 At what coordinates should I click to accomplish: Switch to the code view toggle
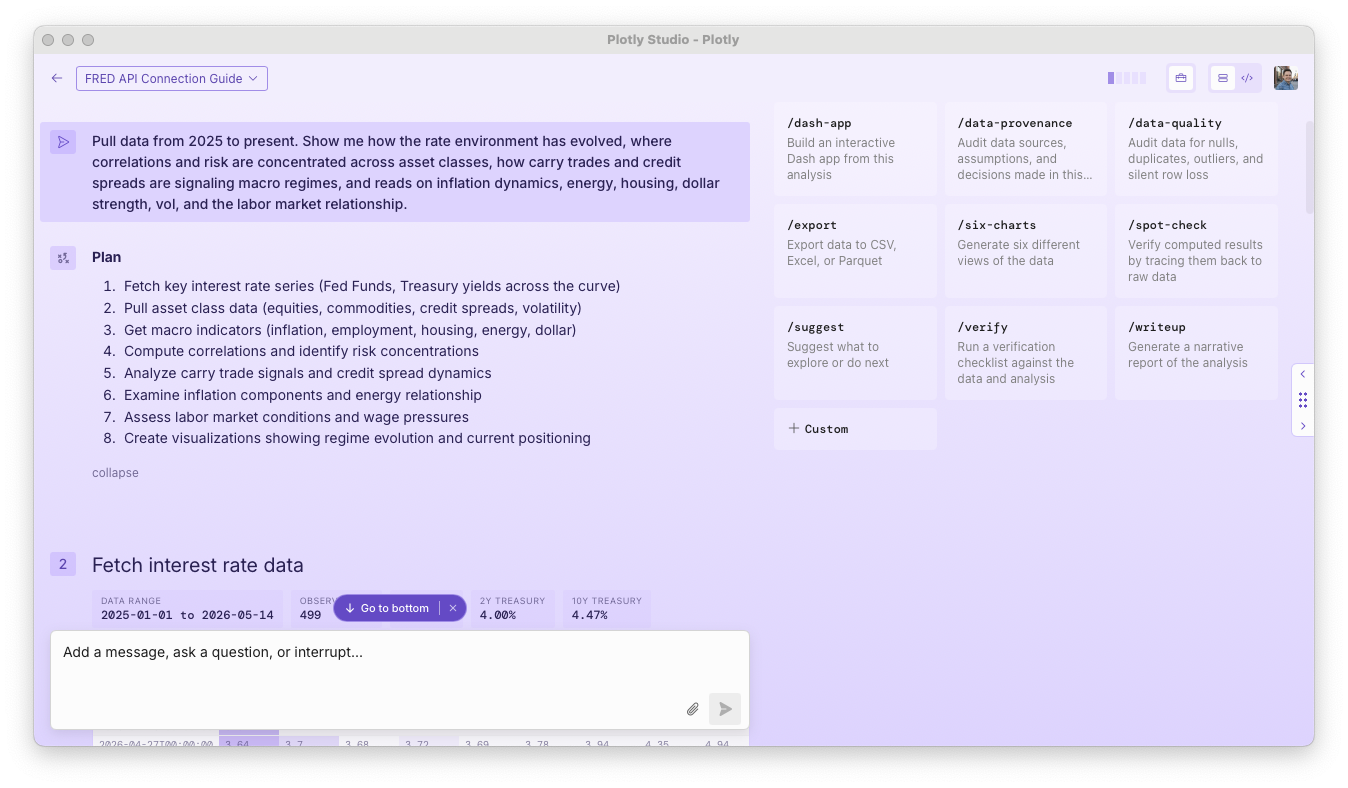click(1247, 78)
